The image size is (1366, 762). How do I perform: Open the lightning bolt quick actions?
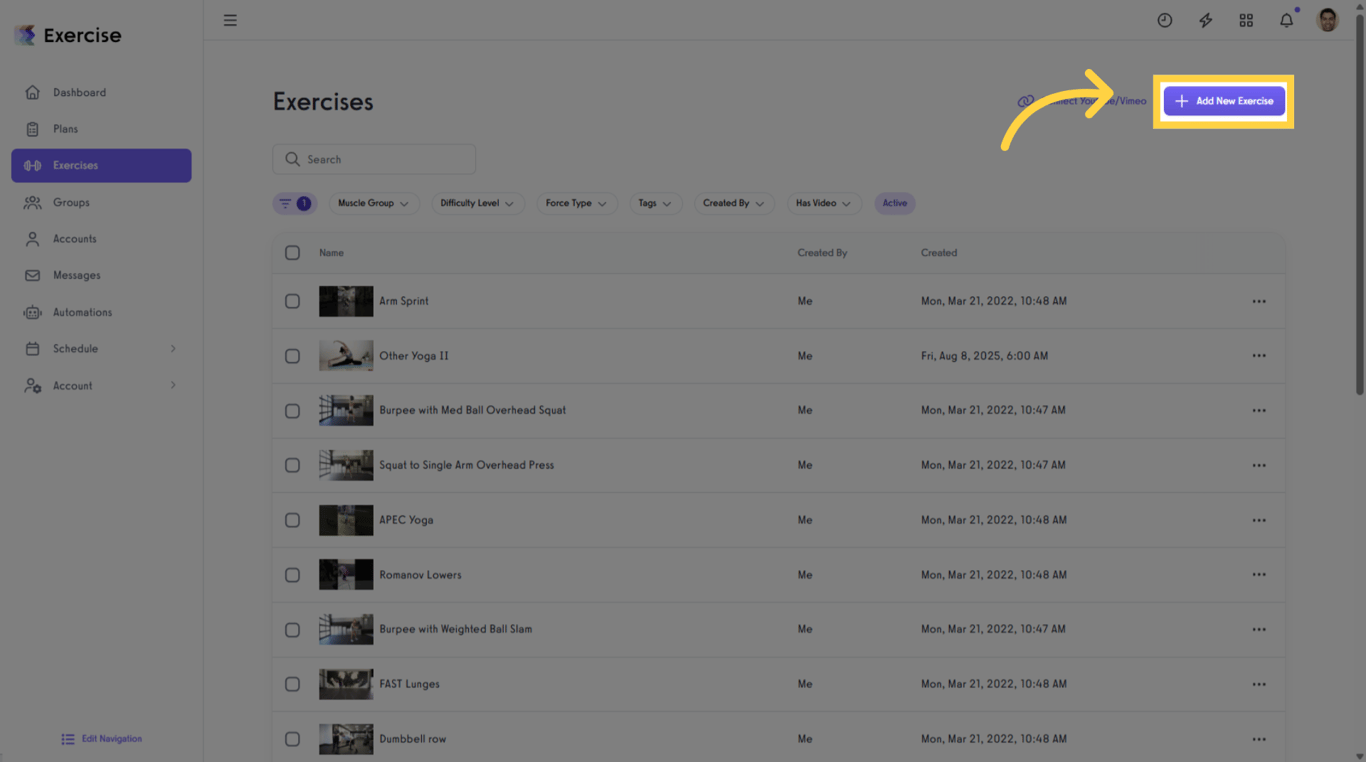click(1206, 20)
